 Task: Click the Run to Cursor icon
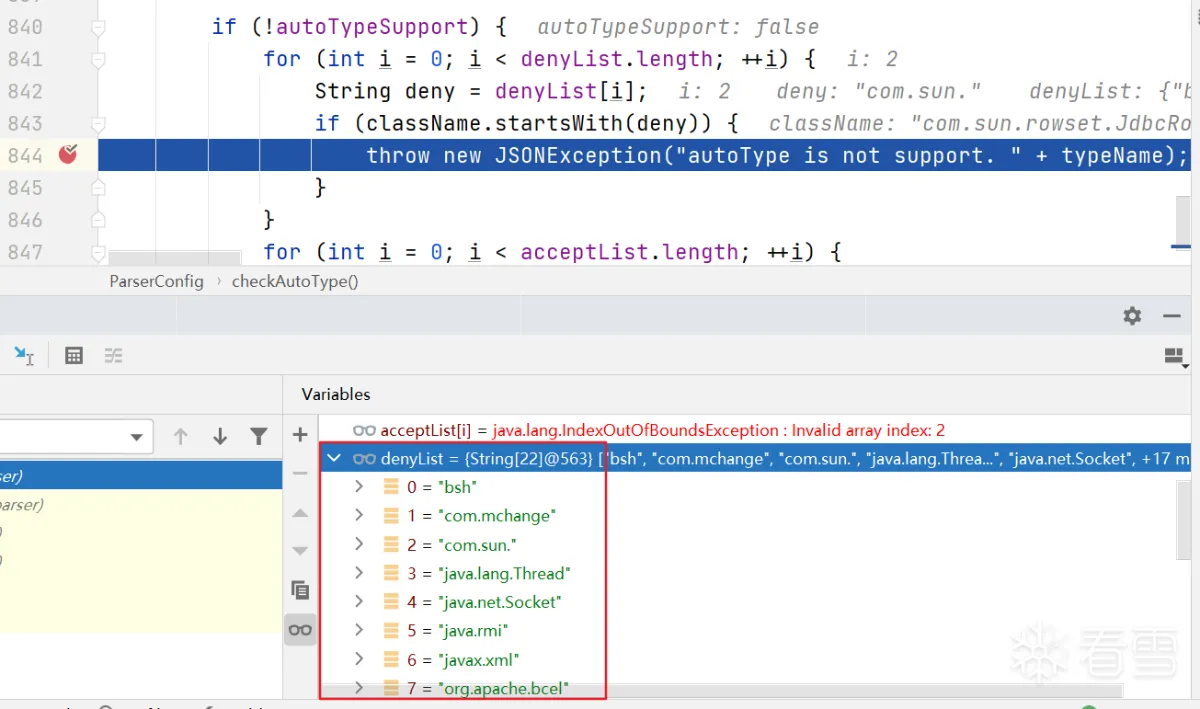click(23, 355)
